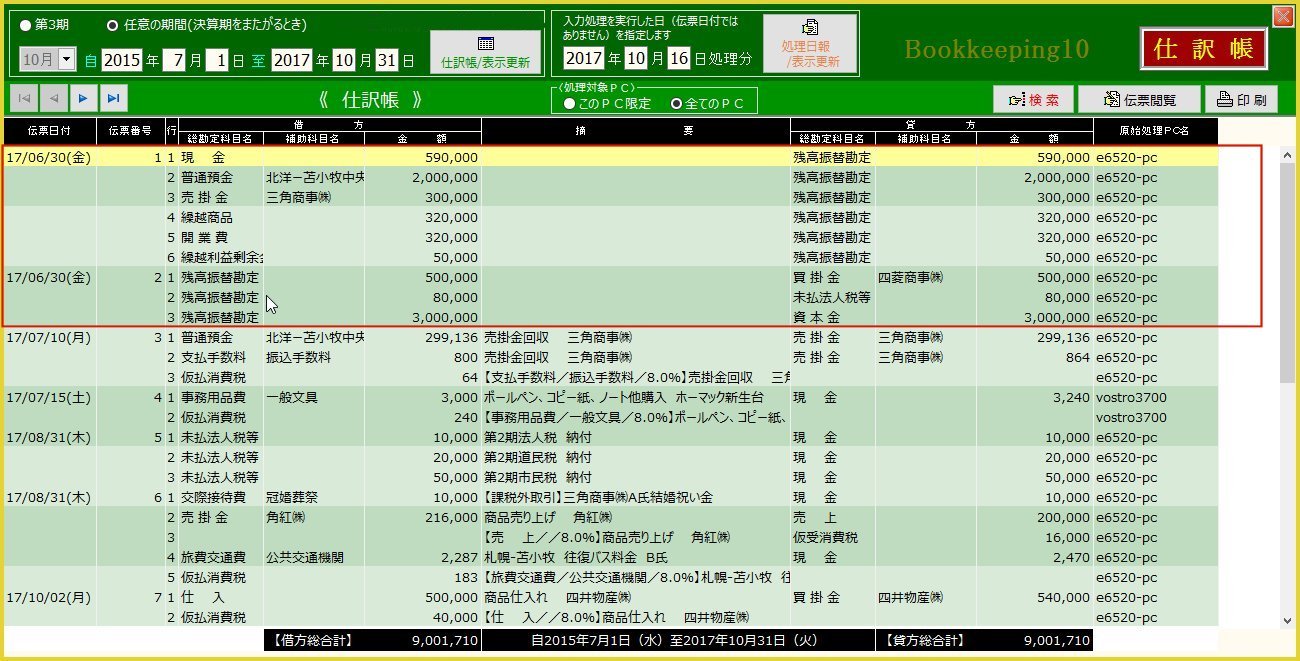Go to the previous record

click(x=53, y=98)
